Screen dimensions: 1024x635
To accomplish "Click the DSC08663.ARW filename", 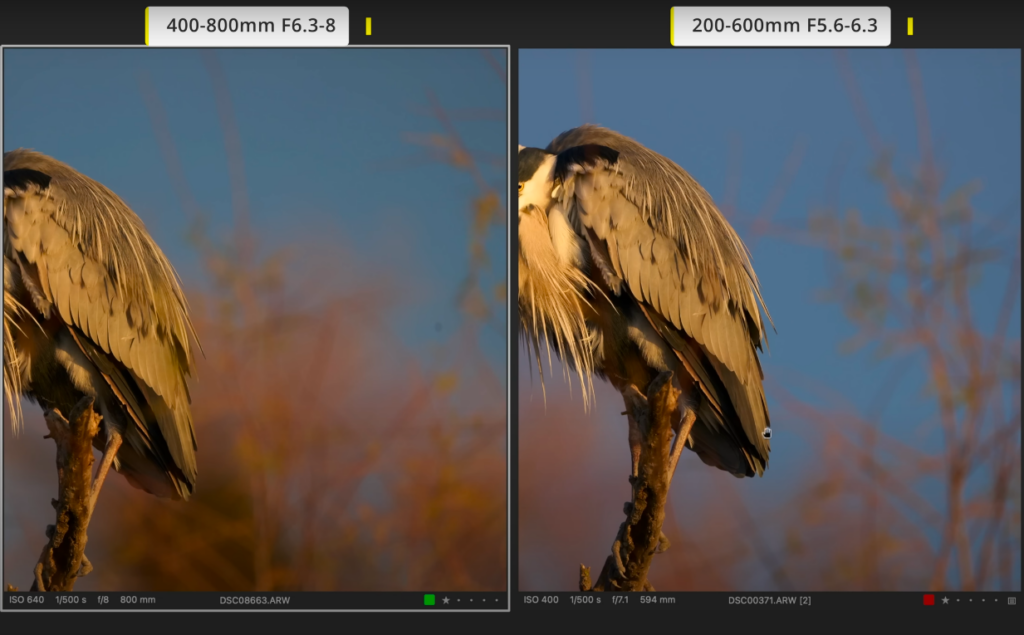I will click(254, 600).
